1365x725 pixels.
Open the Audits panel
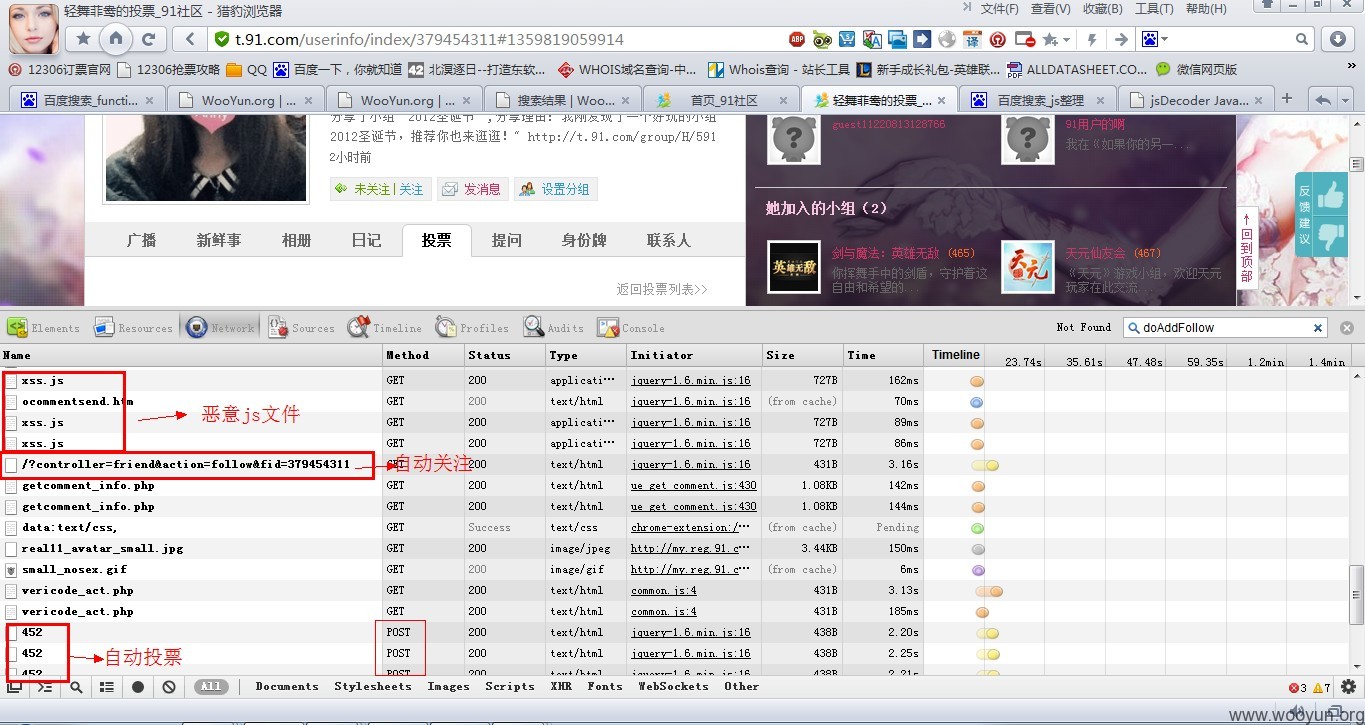coord(553,328)
